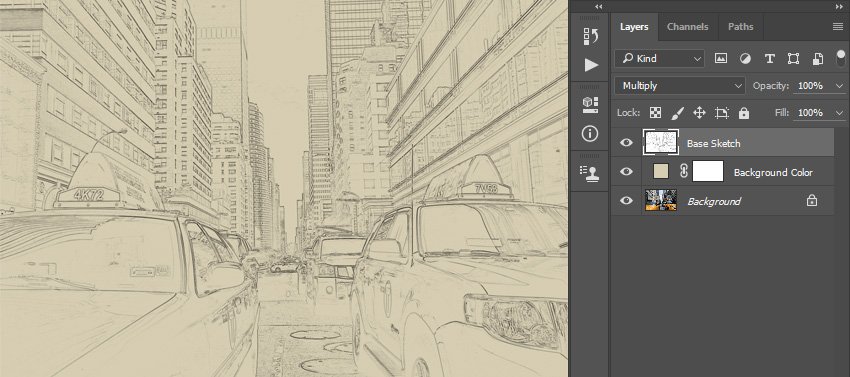Open the Opacity slider dropdown arrow
Viewport: 850px width, 377px height.
(x=840, y=86)
